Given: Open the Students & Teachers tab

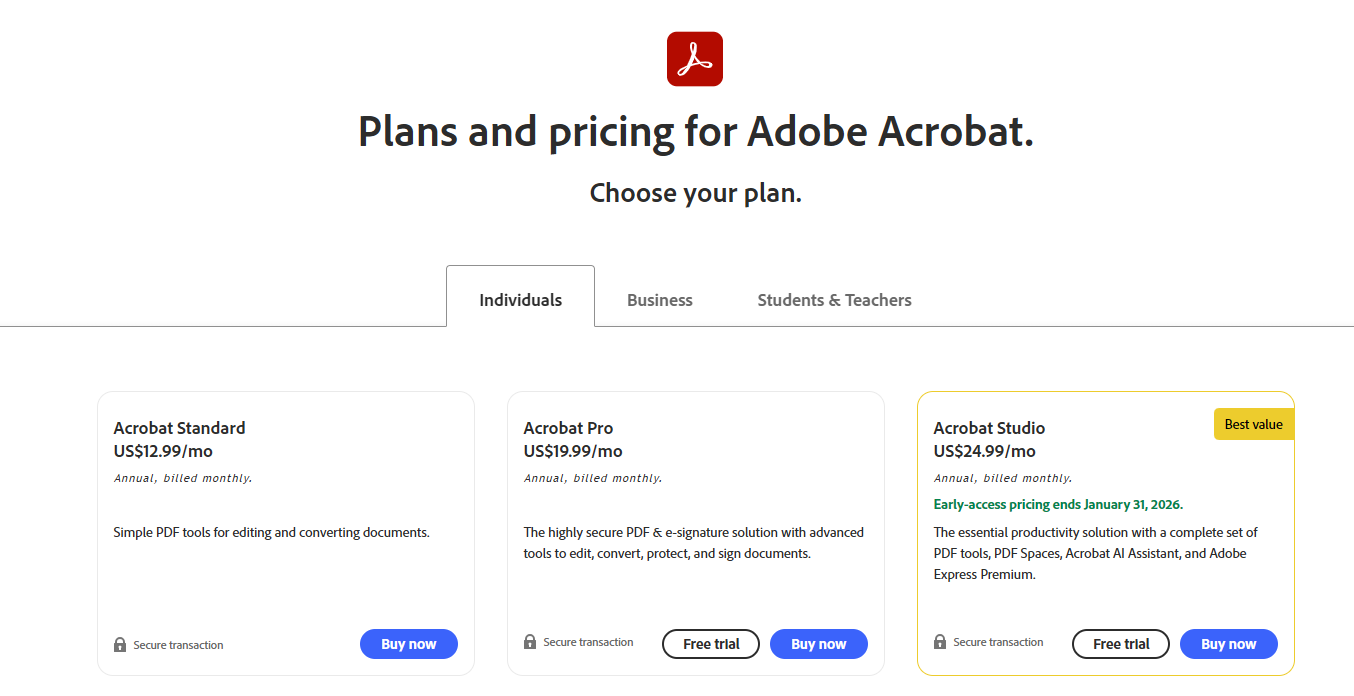Looking at the screenshot, I should (834, 299).
